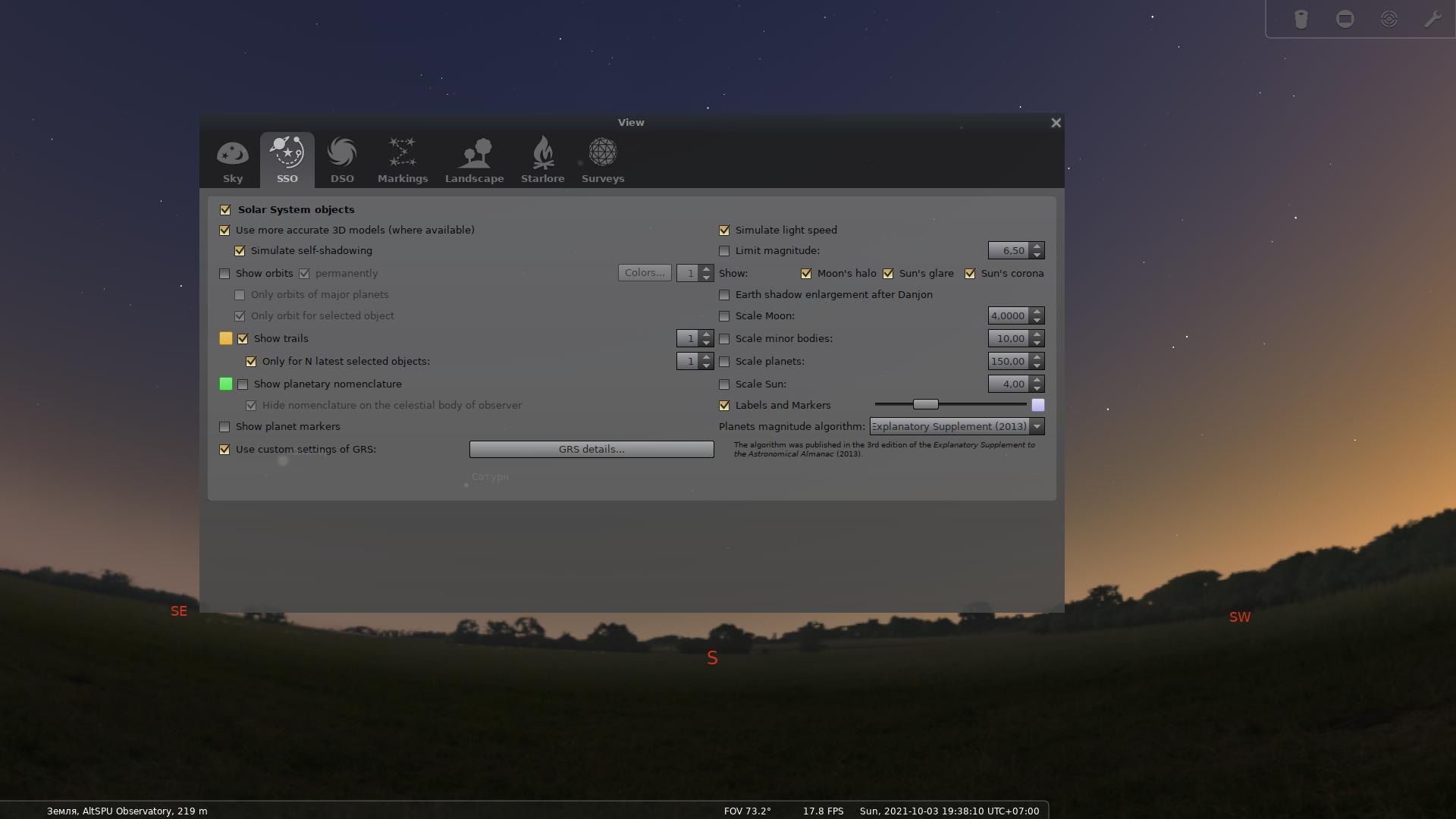Click the GRS details button
Screen dimensions: 1456x819
(591, 449)
